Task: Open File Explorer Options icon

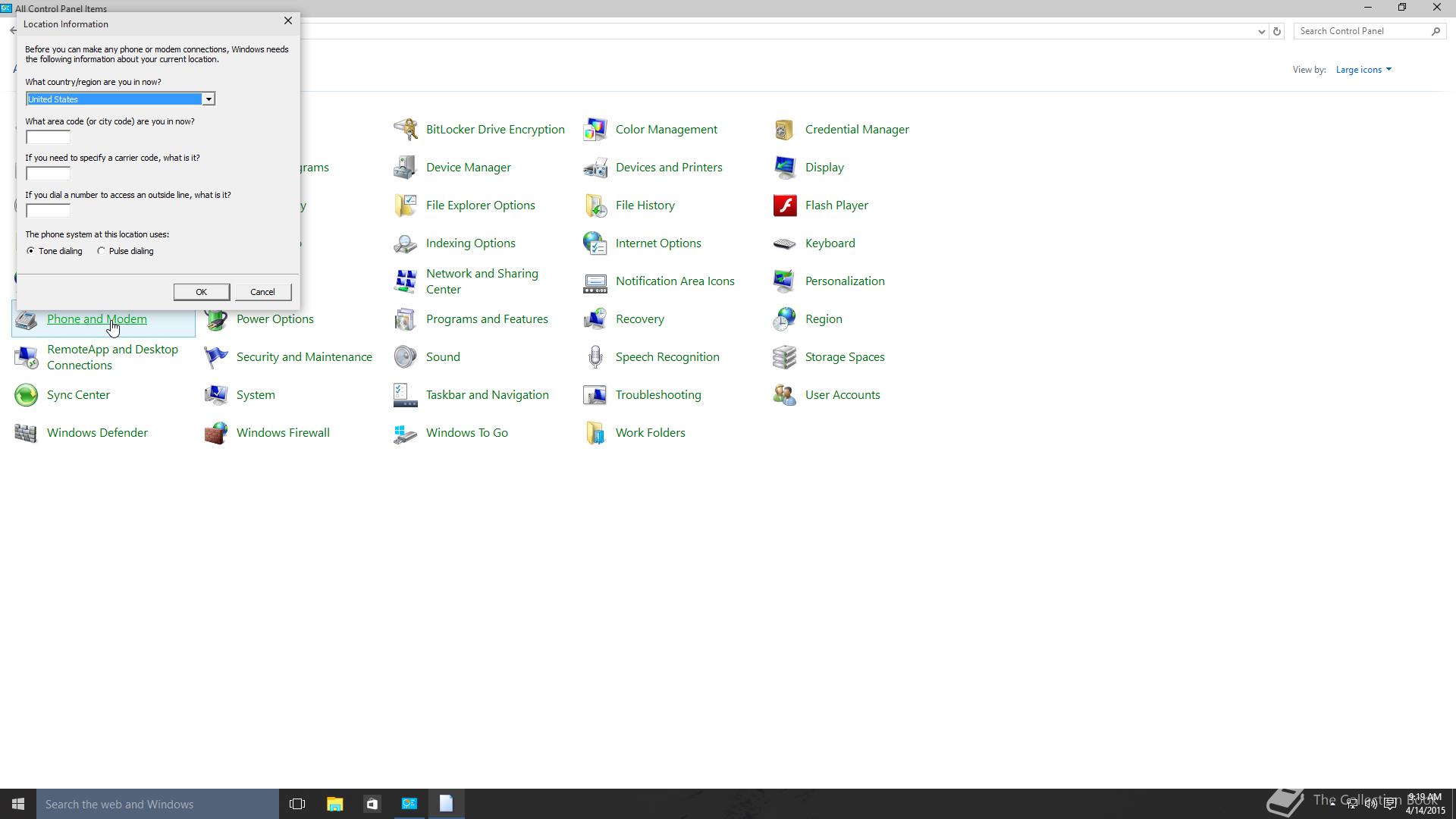Action: [406, 206]
